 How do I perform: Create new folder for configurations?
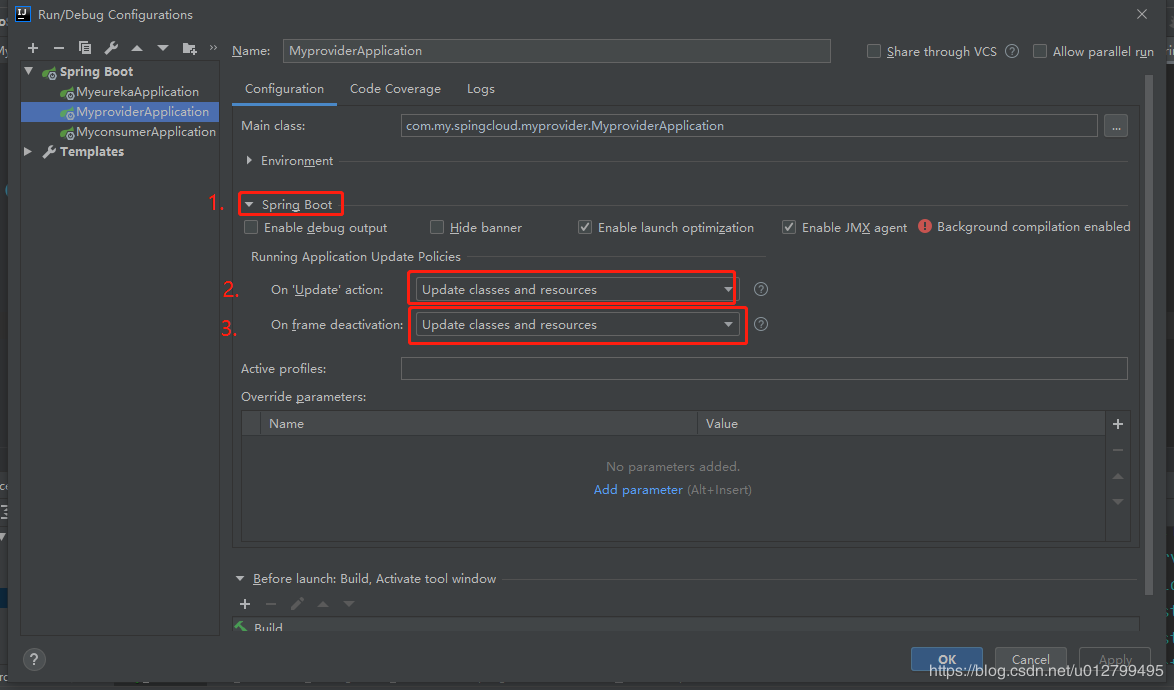[x=189, y=49]
